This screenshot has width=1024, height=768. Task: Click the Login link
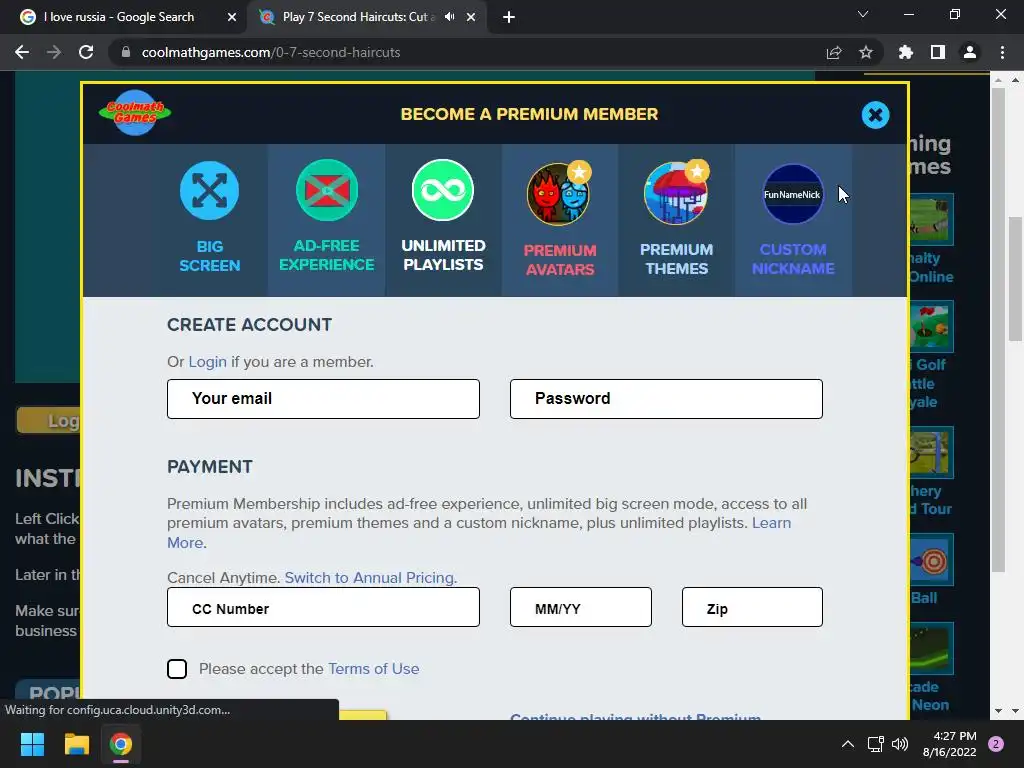208,362
